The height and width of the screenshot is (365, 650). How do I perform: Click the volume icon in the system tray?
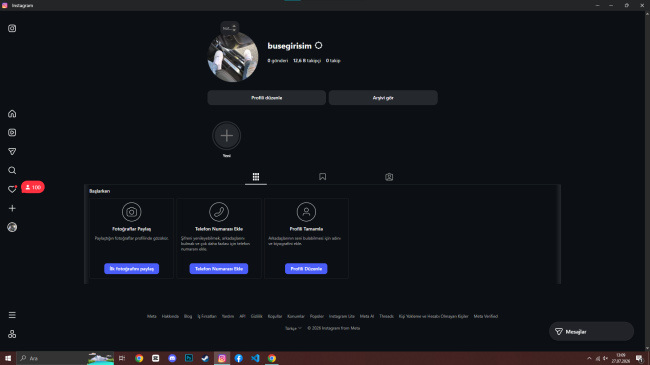[606, 358]
